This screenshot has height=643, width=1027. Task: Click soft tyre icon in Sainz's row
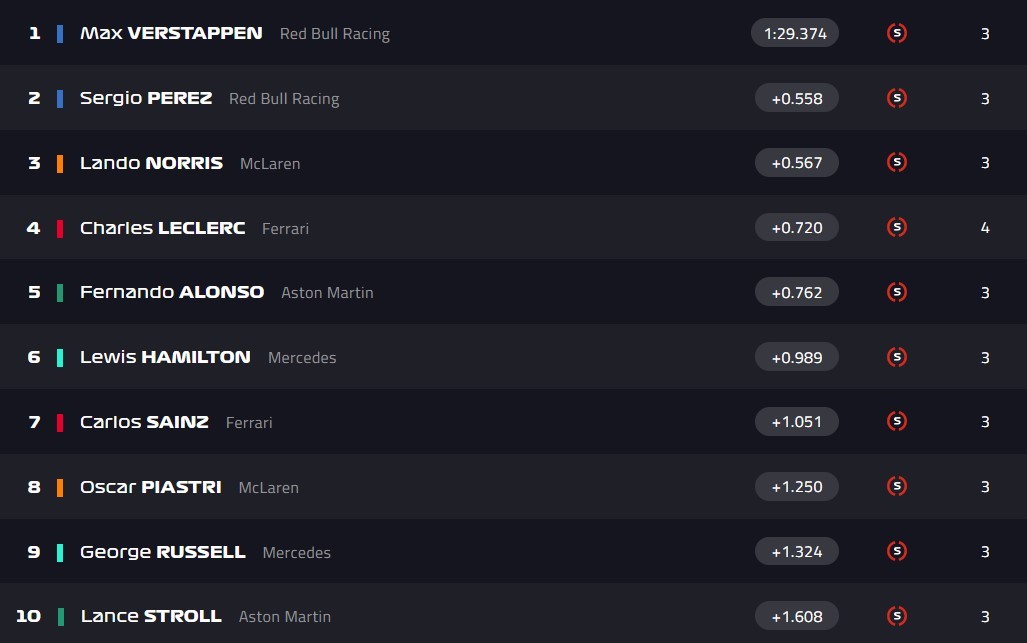coord(897,421)
